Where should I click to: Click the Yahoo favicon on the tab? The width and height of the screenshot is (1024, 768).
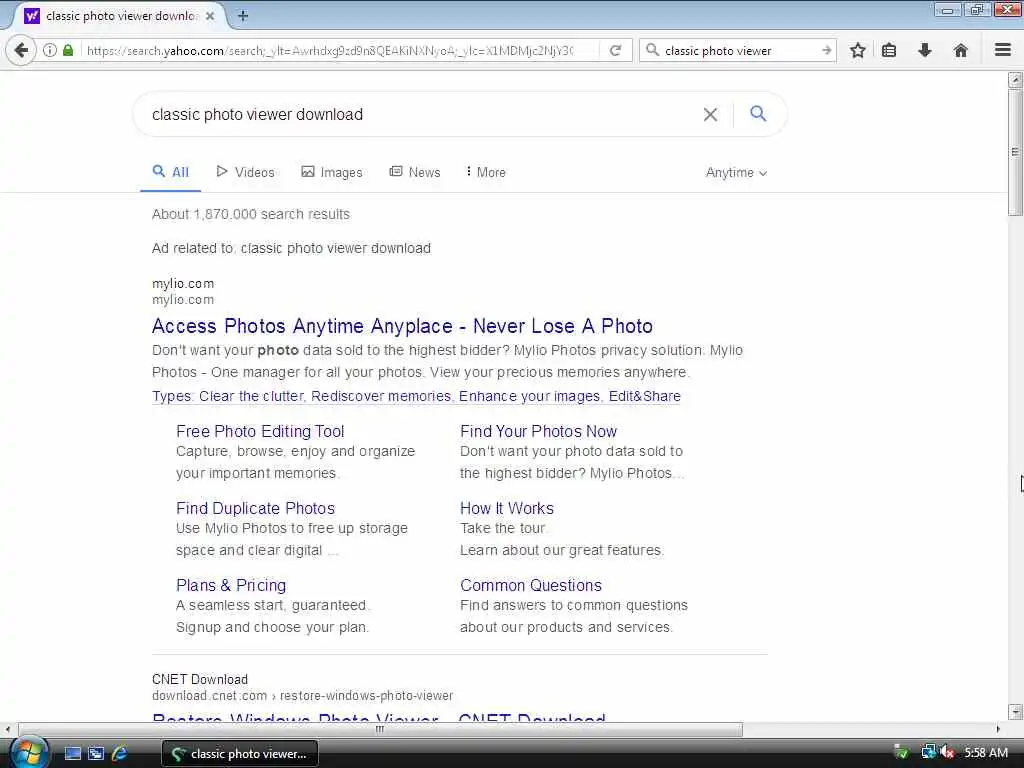pos(31,16)
